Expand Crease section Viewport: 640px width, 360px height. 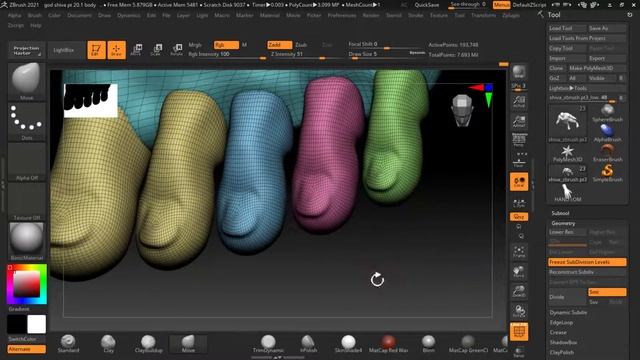pos(558,332)
